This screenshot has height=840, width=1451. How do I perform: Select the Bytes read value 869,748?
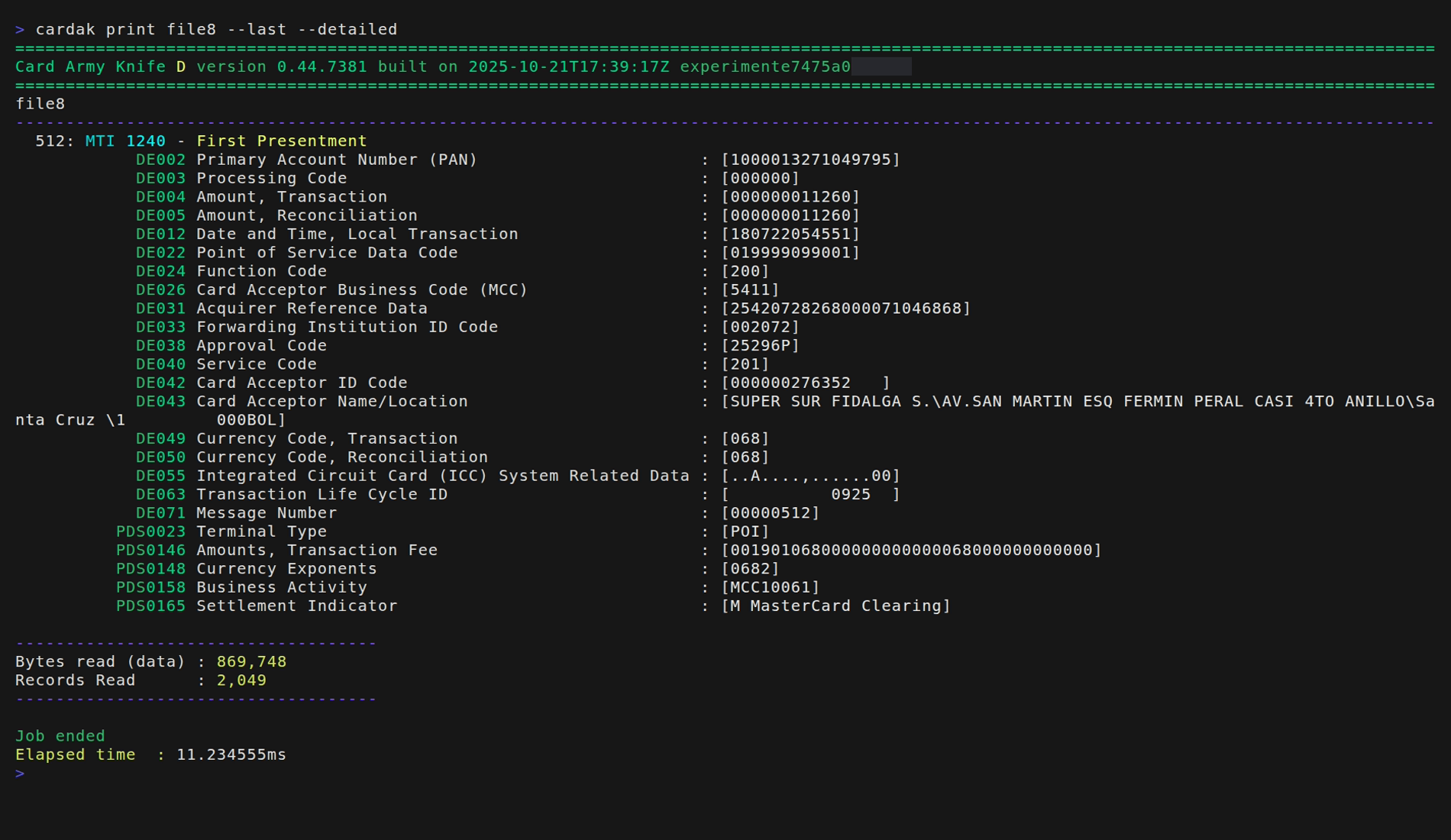pos(252,661)
